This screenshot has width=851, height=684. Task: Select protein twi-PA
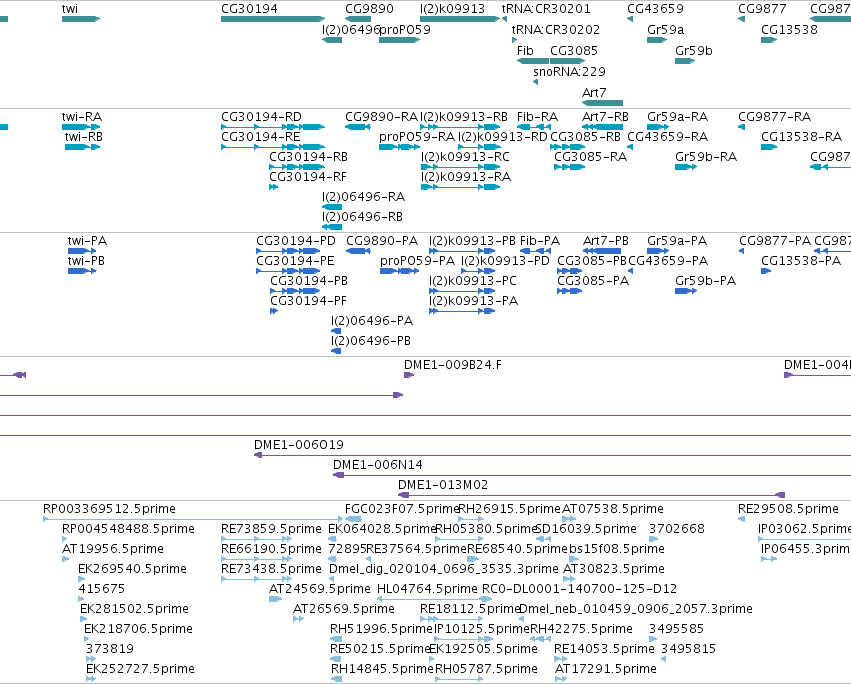click(82, 251)
